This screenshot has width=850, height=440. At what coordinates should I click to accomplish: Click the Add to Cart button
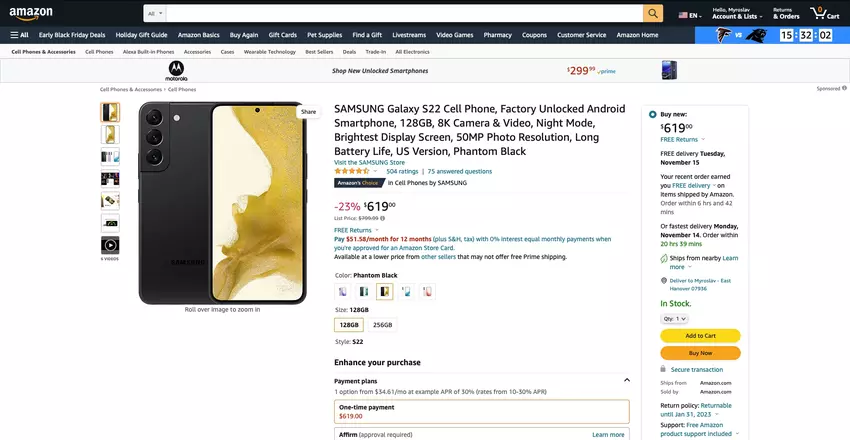700,336
